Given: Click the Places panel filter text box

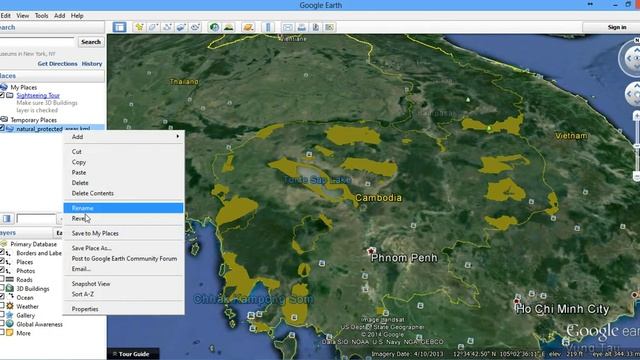Looking at the screenshot, I should pyautogui.click(x=36, y=219).
